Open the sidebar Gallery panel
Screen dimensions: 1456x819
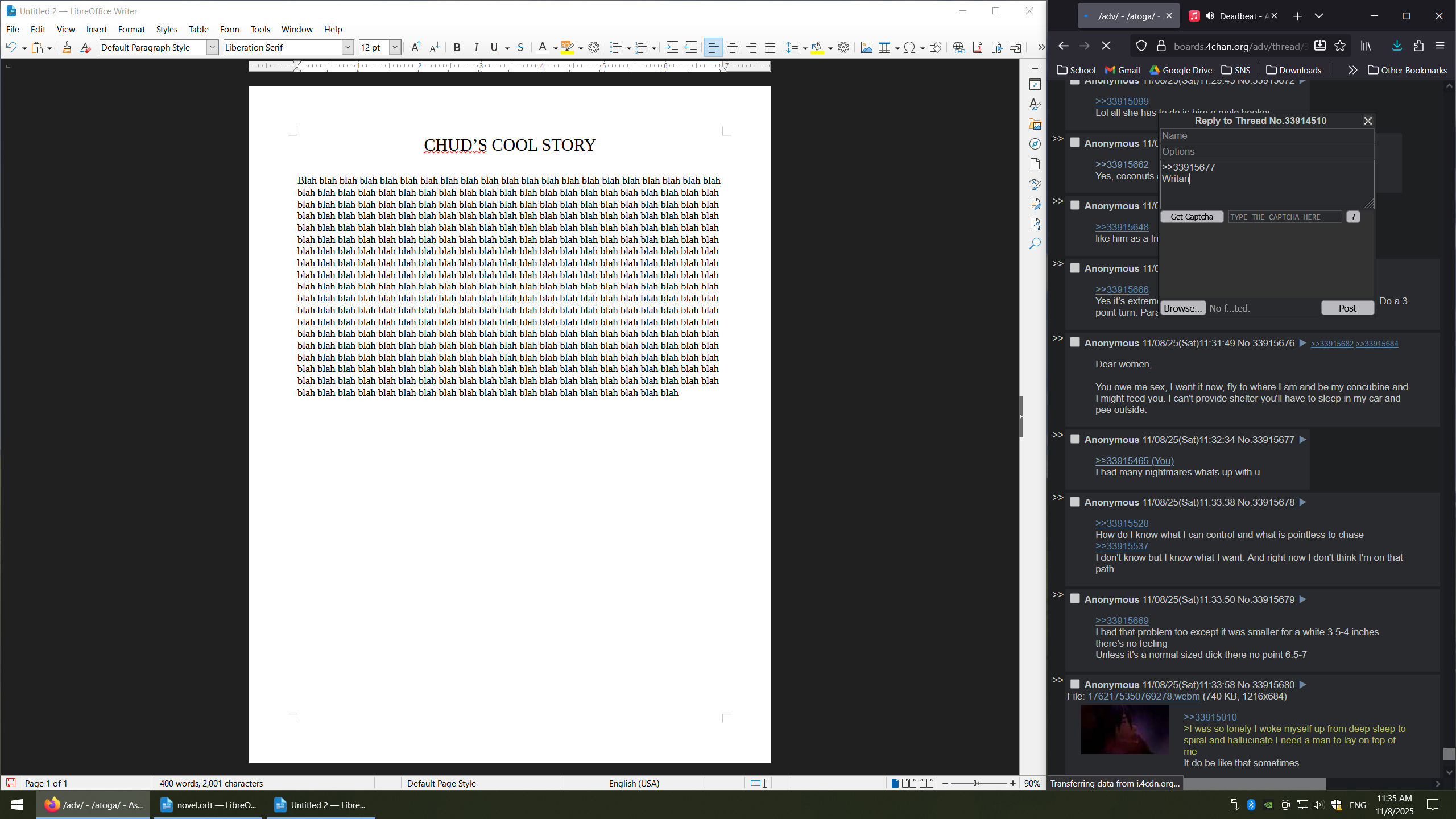(1035, 125)
